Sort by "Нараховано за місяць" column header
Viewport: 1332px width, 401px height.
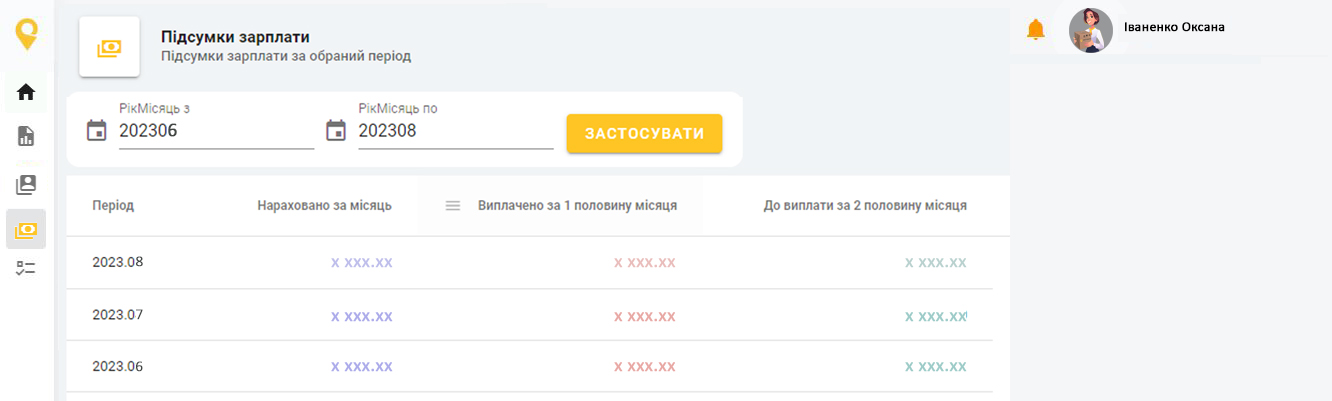(x=324, y=206)
